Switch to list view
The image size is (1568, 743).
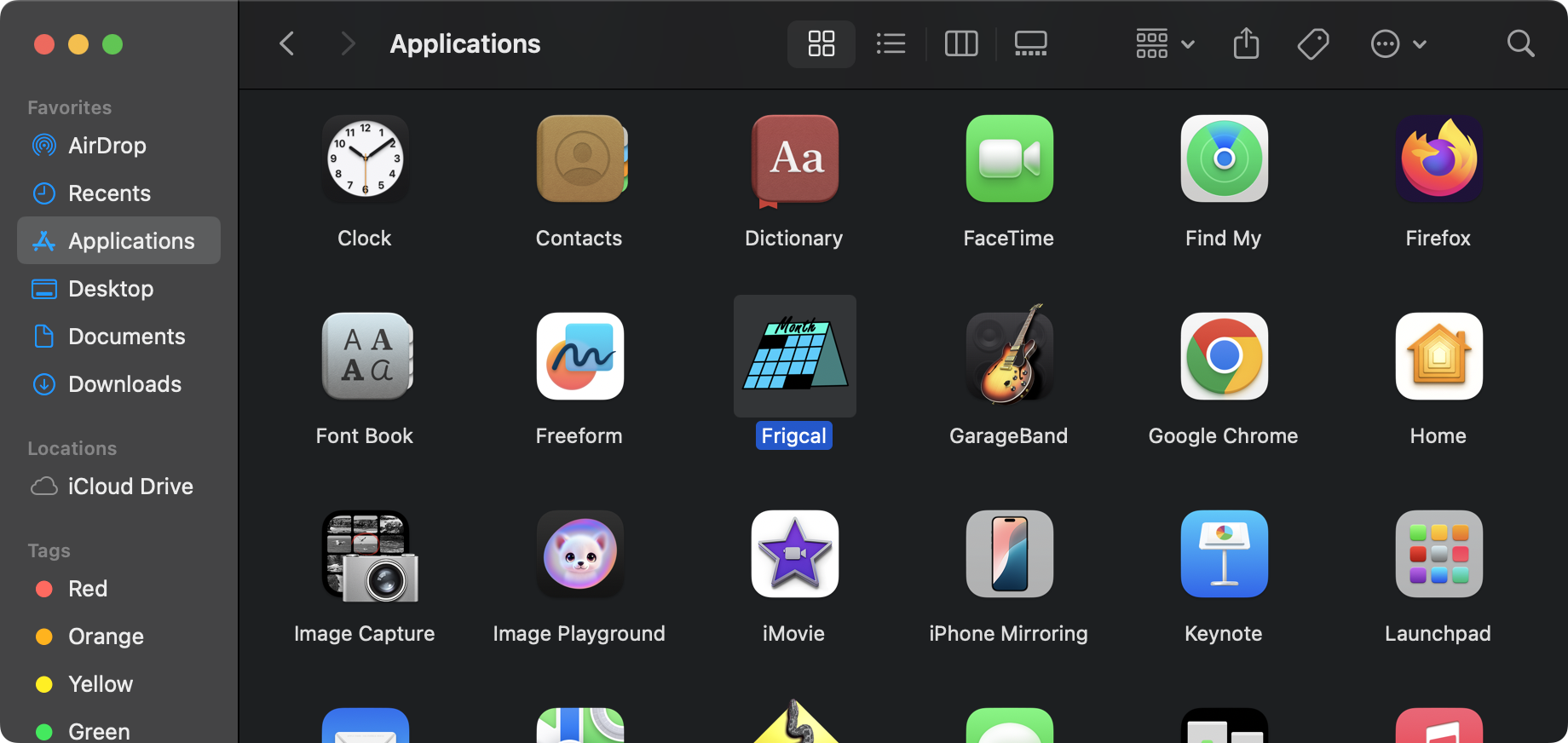[891, 43]
